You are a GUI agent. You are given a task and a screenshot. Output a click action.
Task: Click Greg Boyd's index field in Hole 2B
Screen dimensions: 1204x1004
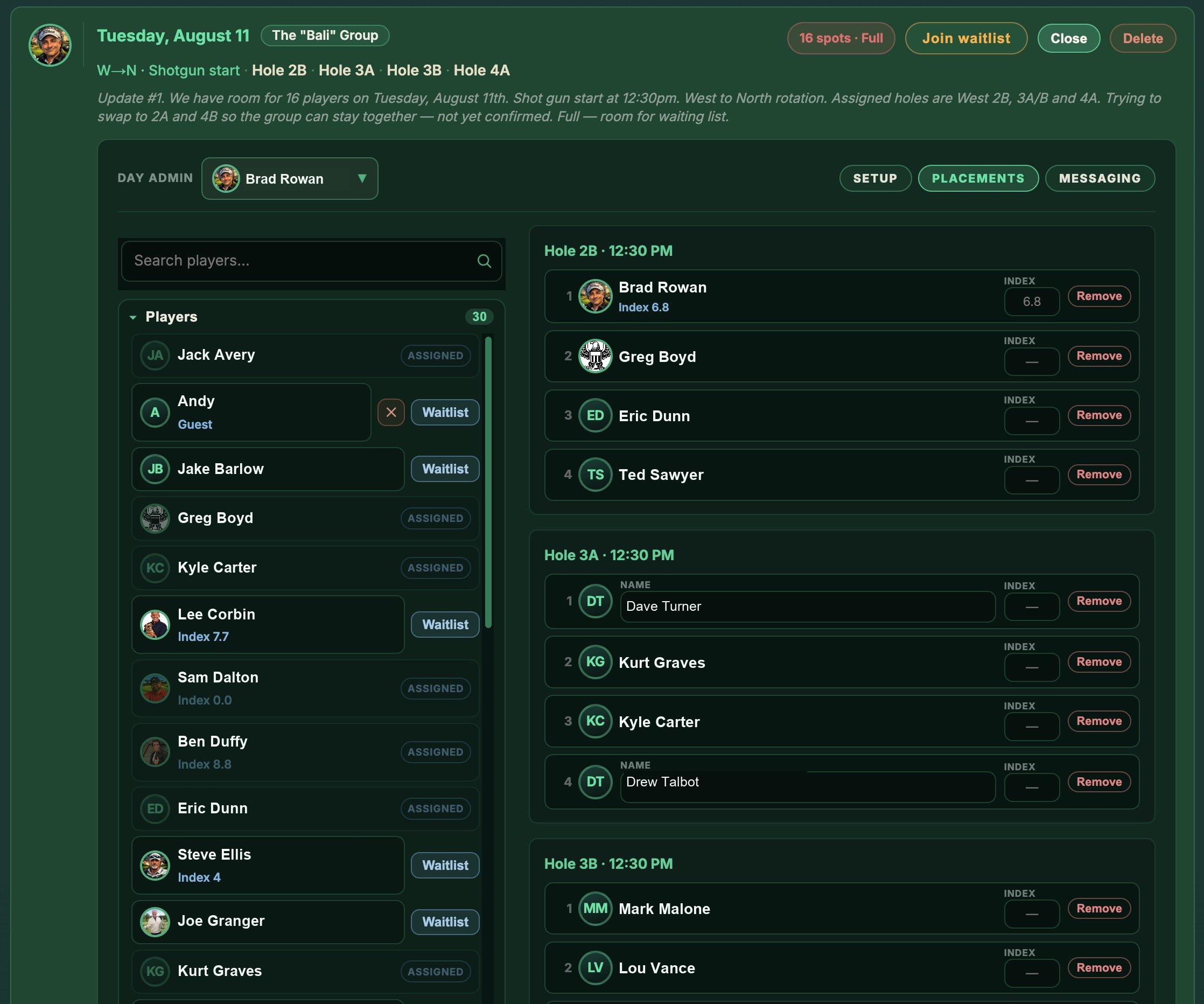(1032, 362)
